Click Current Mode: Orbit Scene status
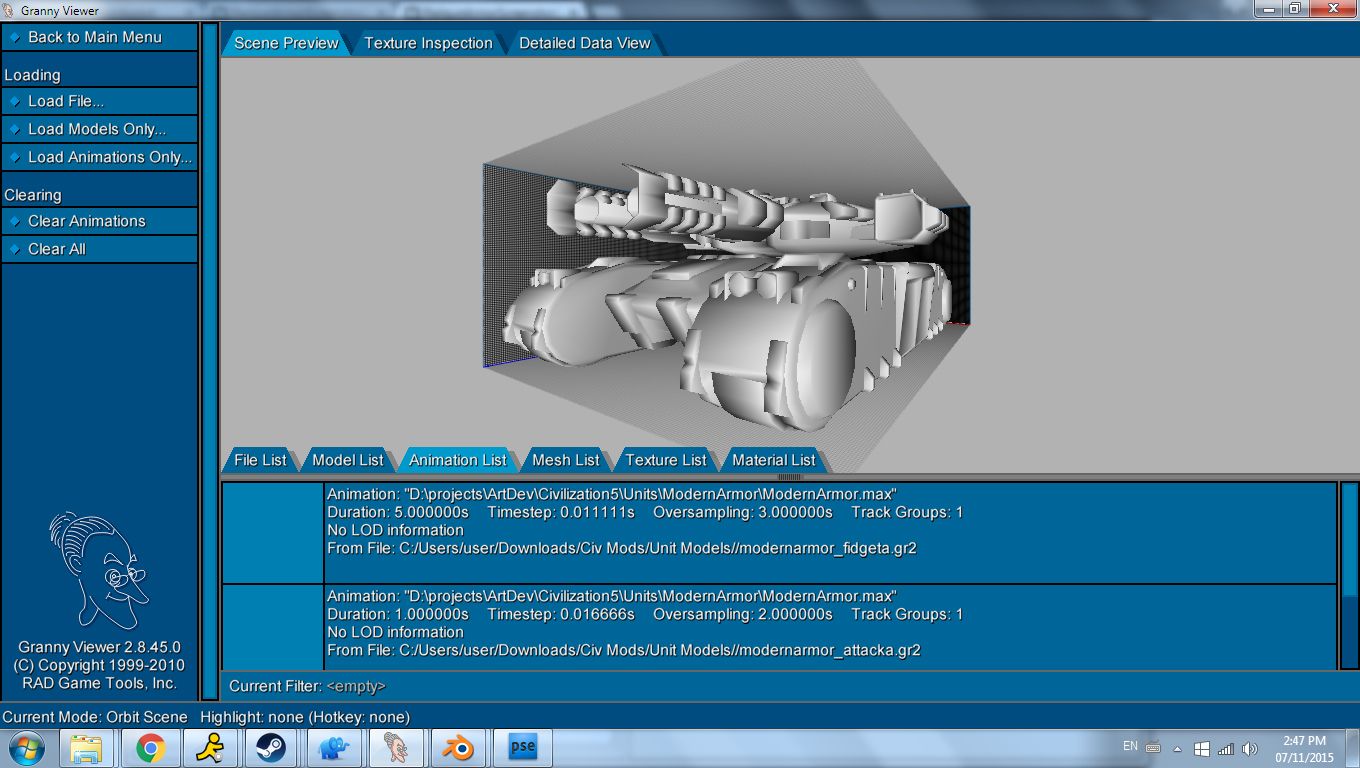This screenshot has width=1360, height=768. pos(95,717)
